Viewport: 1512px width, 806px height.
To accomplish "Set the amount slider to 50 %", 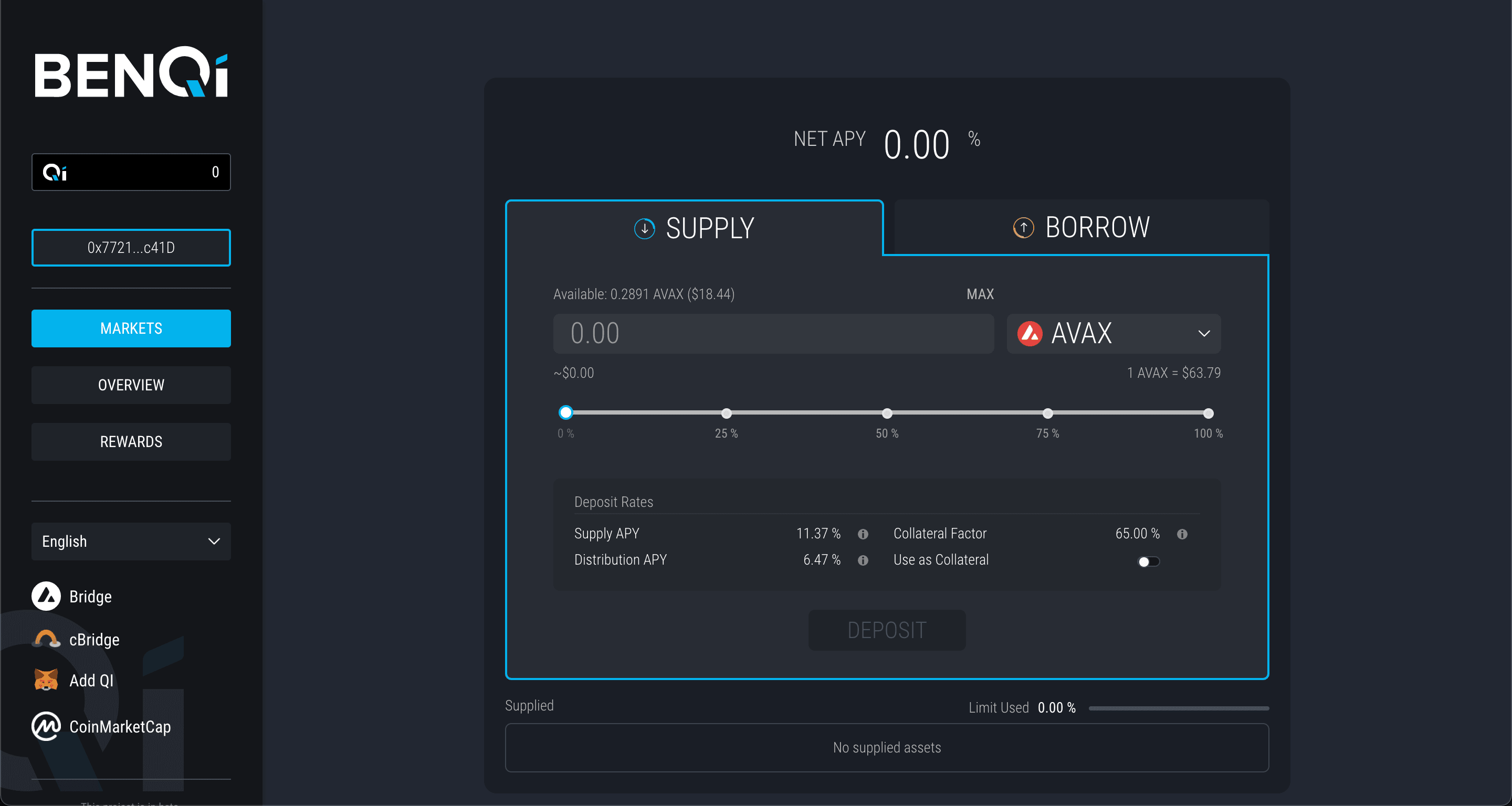I will tap(887, 413).
